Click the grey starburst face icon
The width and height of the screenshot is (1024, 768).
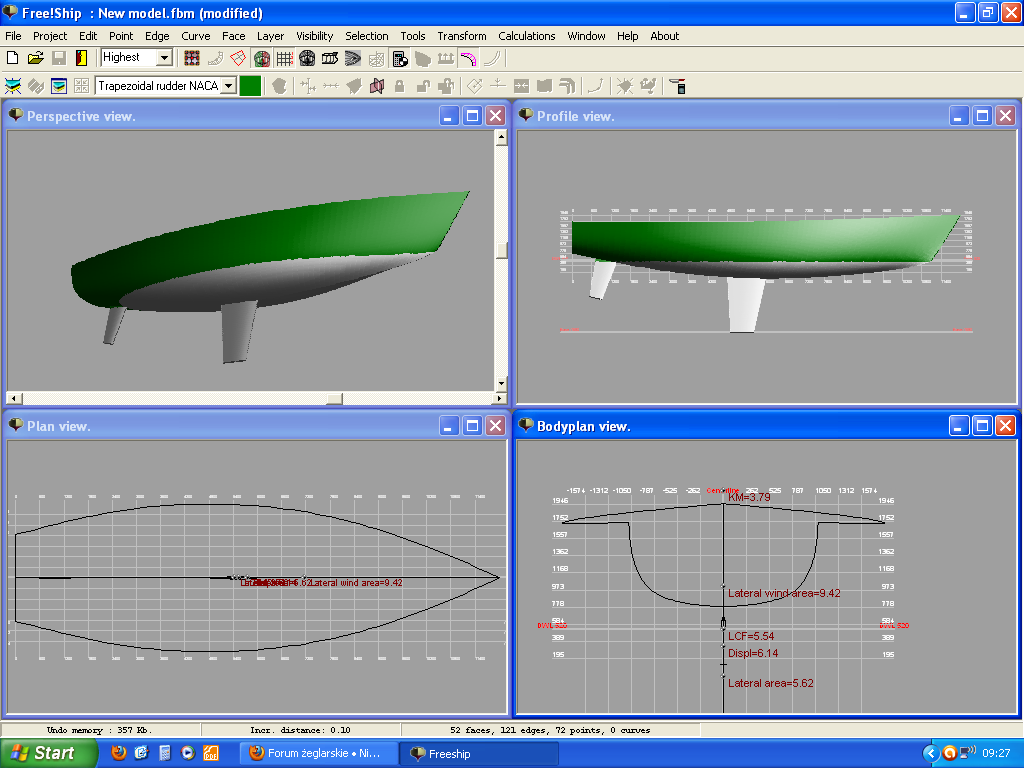click(x=625, y=86)
